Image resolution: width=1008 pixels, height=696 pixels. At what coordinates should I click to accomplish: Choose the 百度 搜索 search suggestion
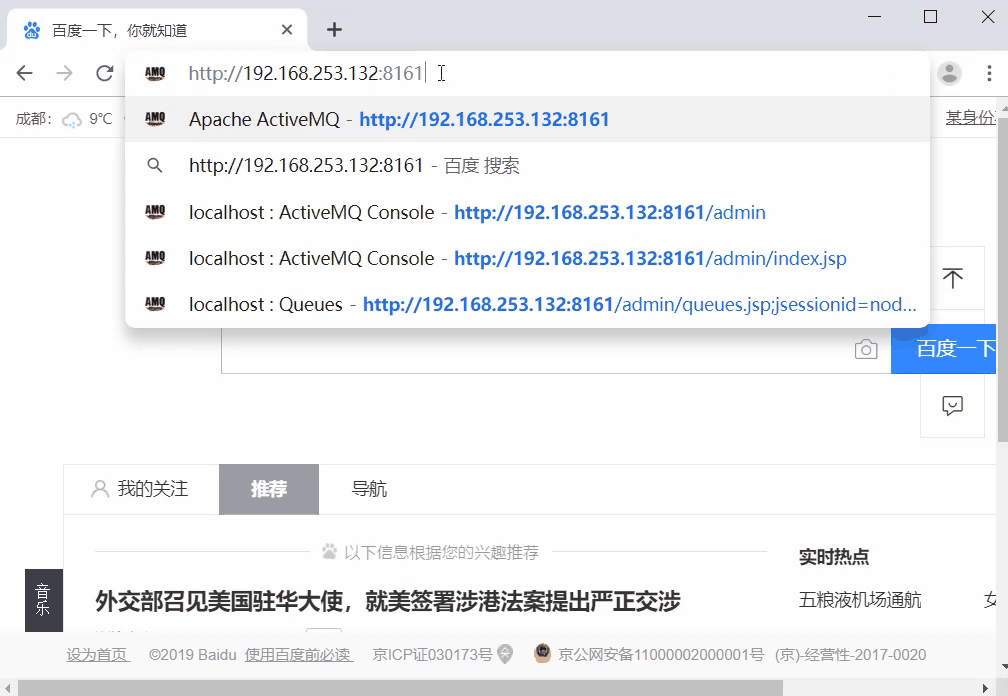(x=527, y=166)
